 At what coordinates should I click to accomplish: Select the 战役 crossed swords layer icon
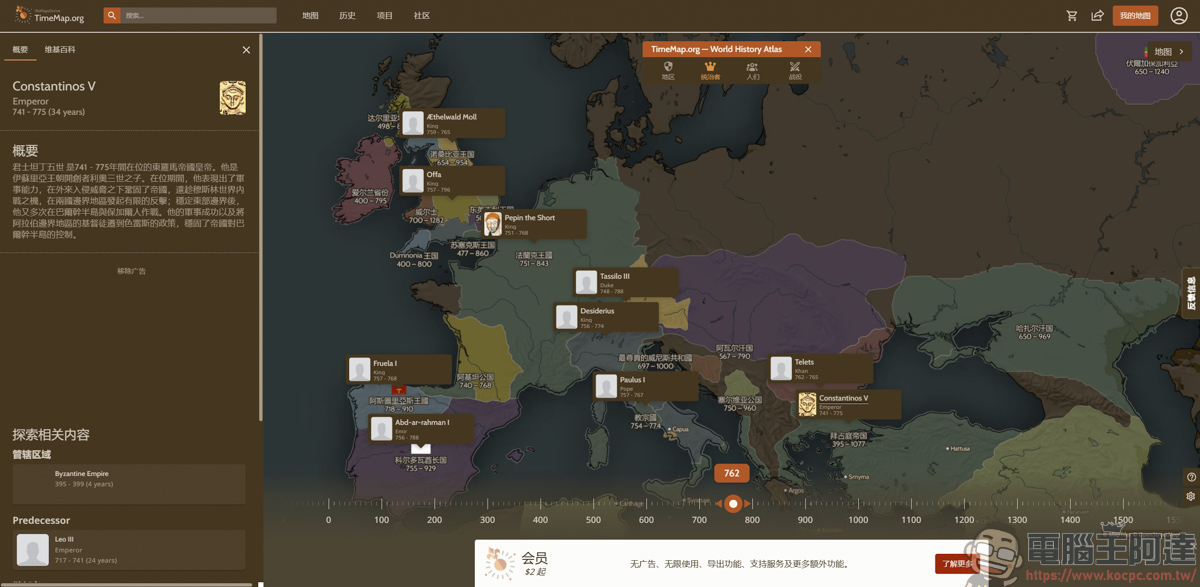coord(795,70)
